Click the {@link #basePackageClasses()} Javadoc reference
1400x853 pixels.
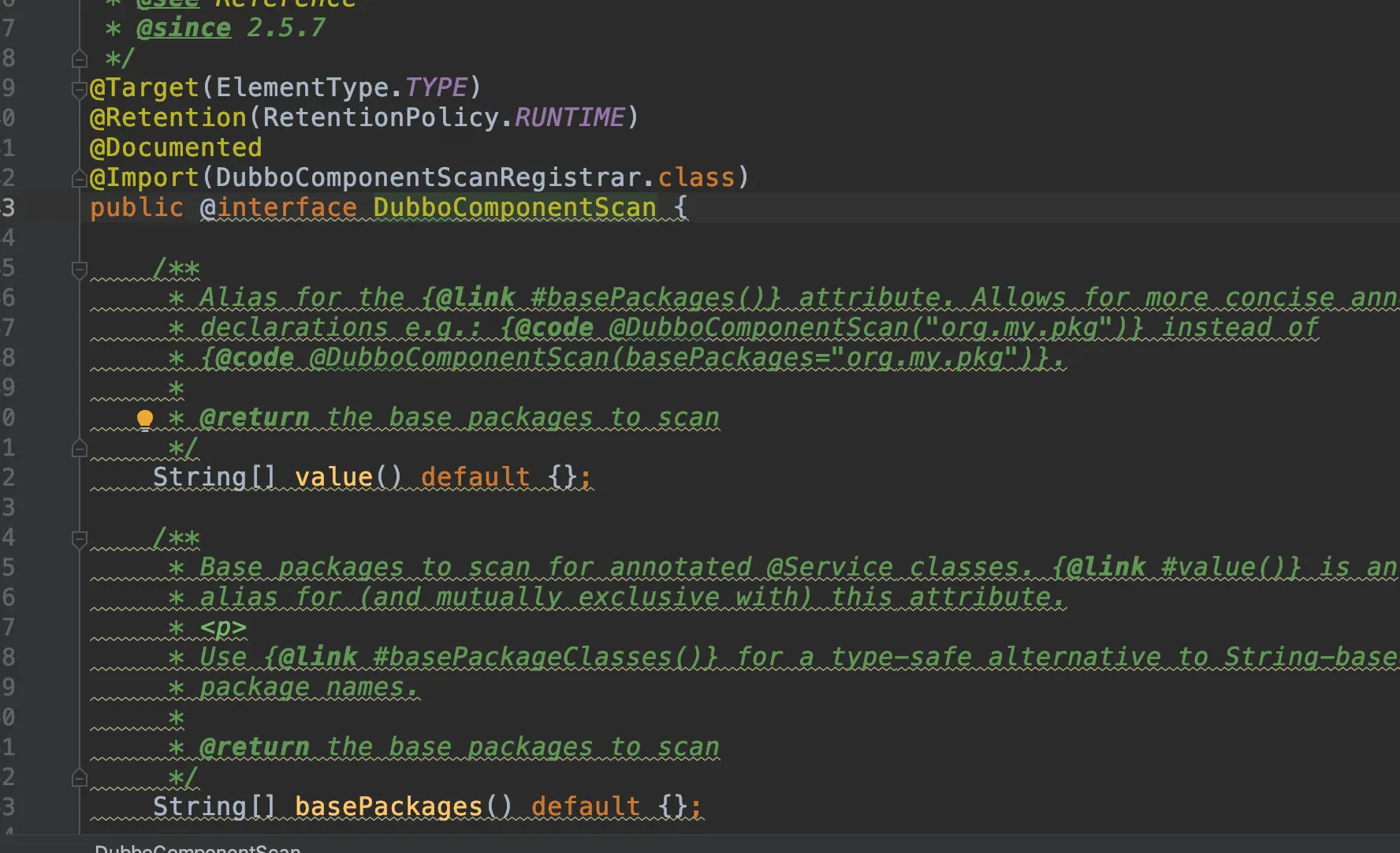coord(491,657)
